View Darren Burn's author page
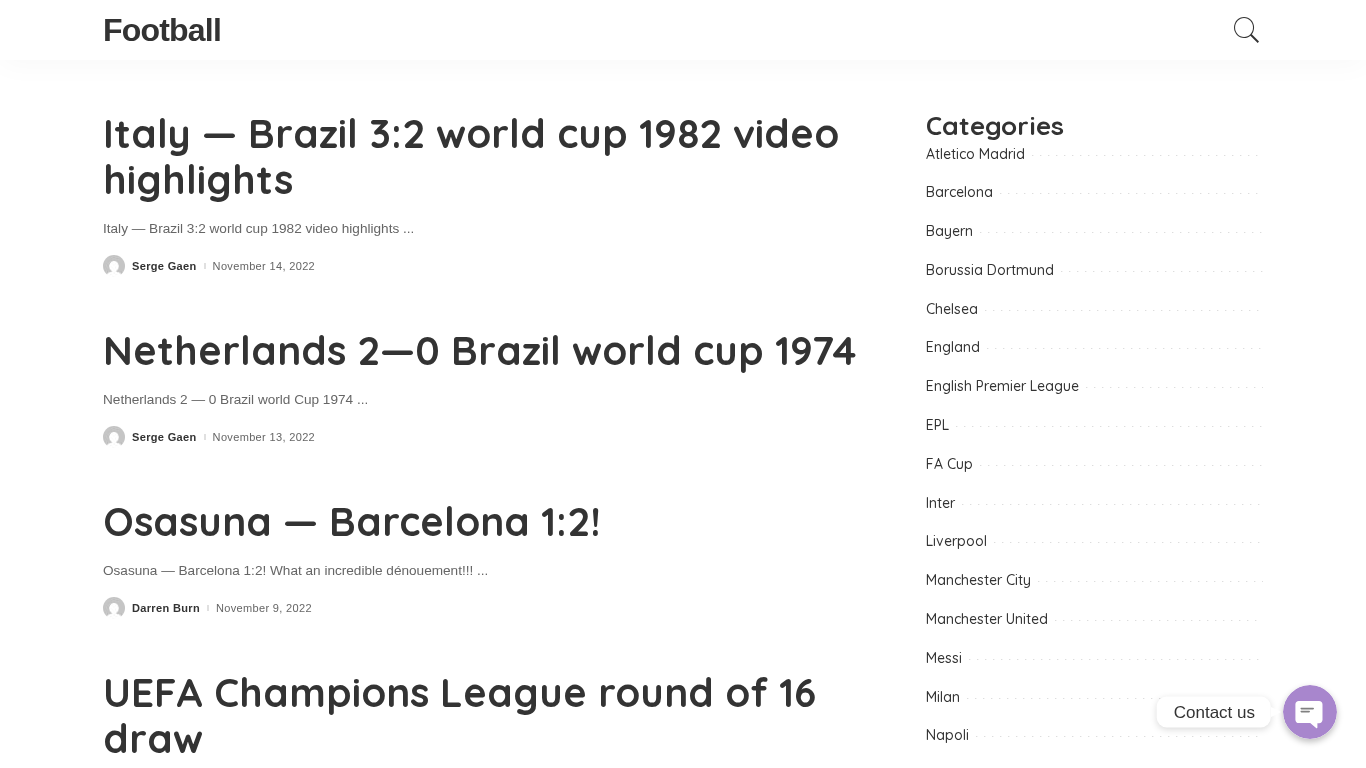 (x=166, y=608)
